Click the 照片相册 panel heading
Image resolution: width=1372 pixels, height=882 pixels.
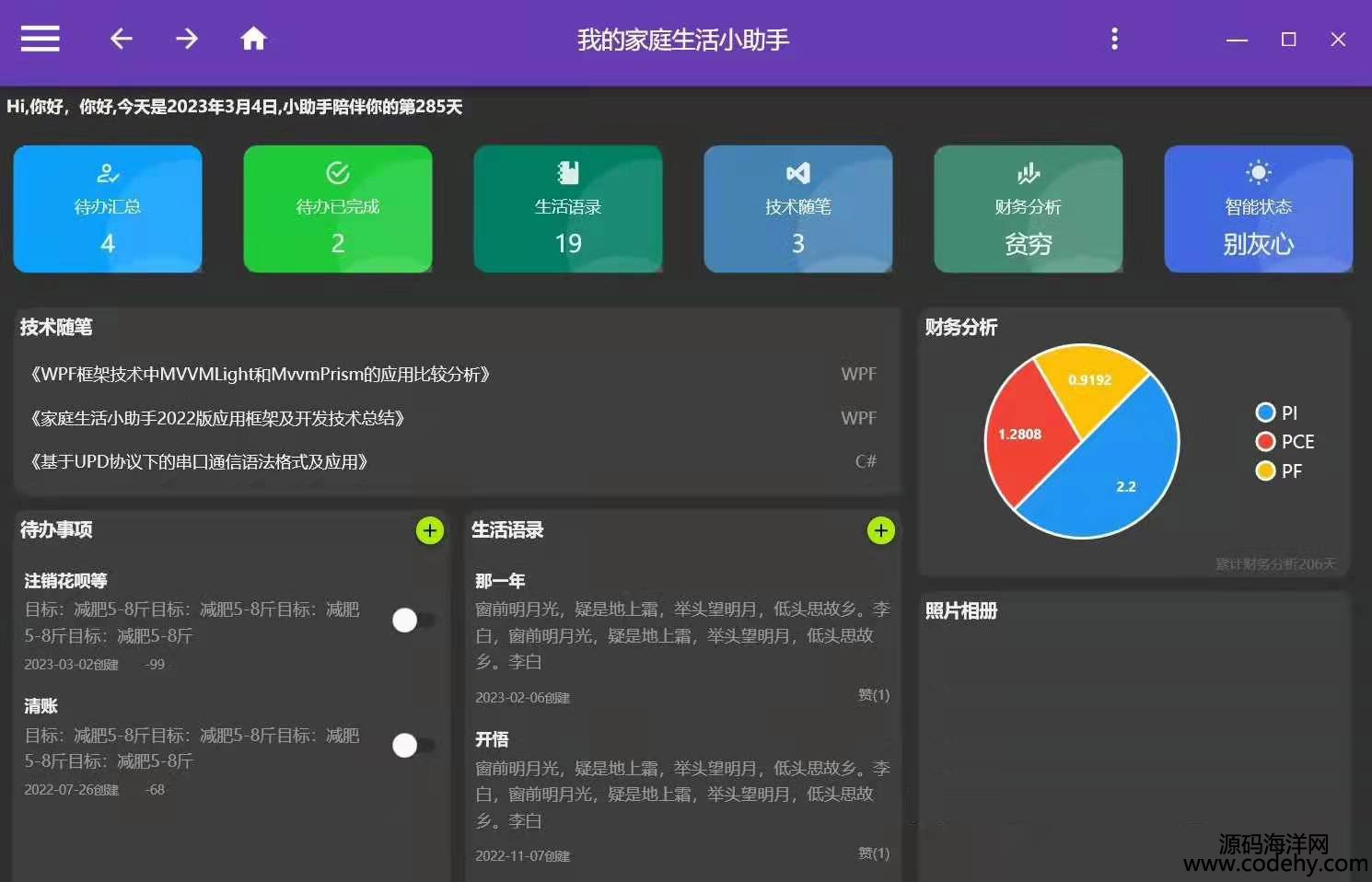[961, 610]
